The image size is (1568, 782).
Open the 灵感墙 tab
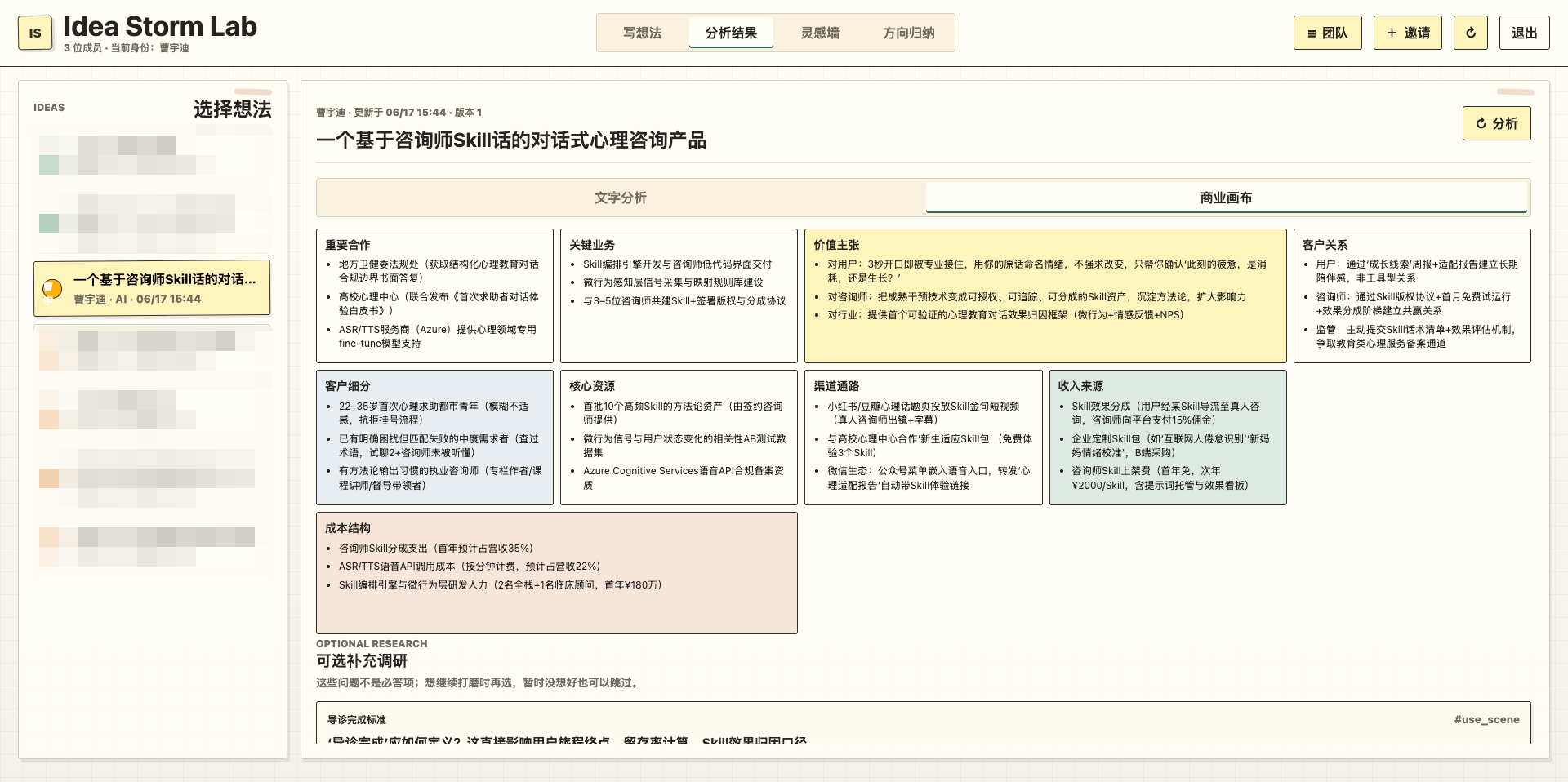coord(820,33)
